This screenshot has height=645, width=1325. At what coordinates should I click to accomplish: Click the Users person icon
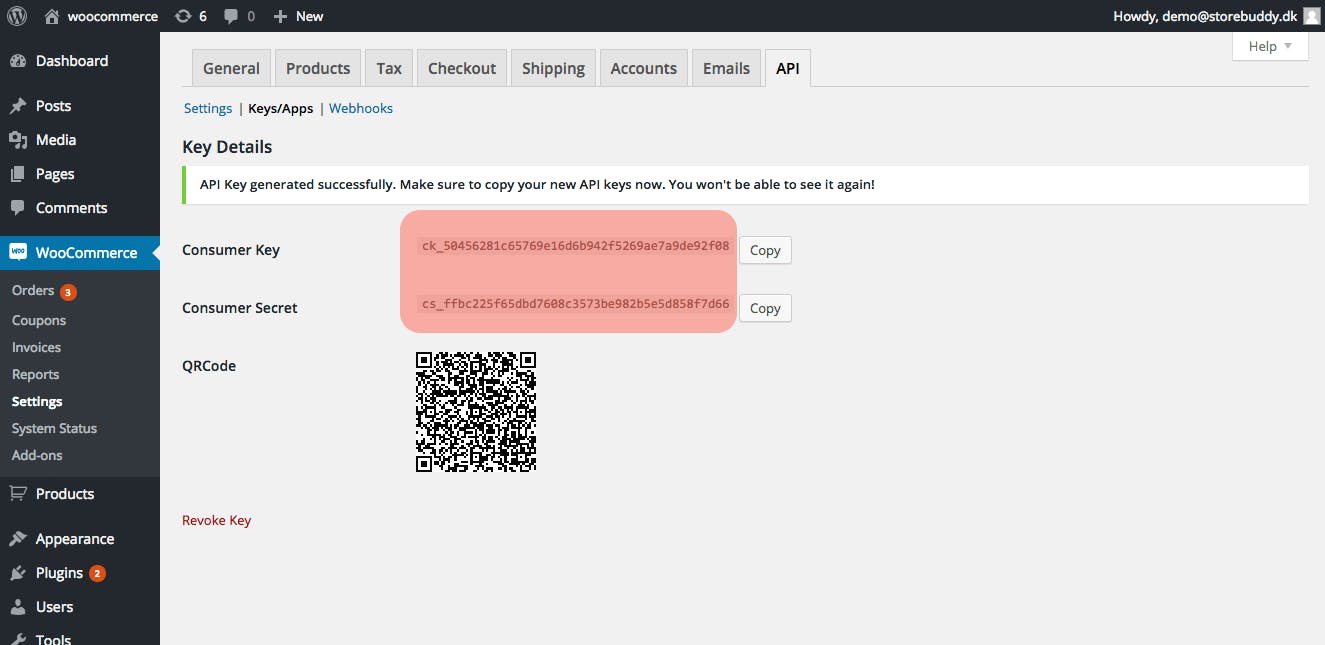18,607
